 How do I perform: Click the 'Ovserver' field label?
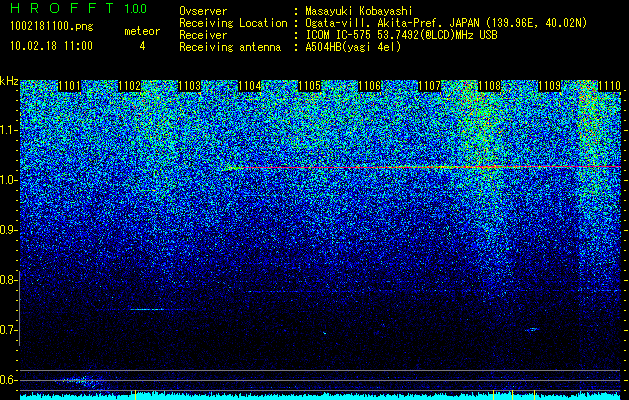(x=203, y=11)
